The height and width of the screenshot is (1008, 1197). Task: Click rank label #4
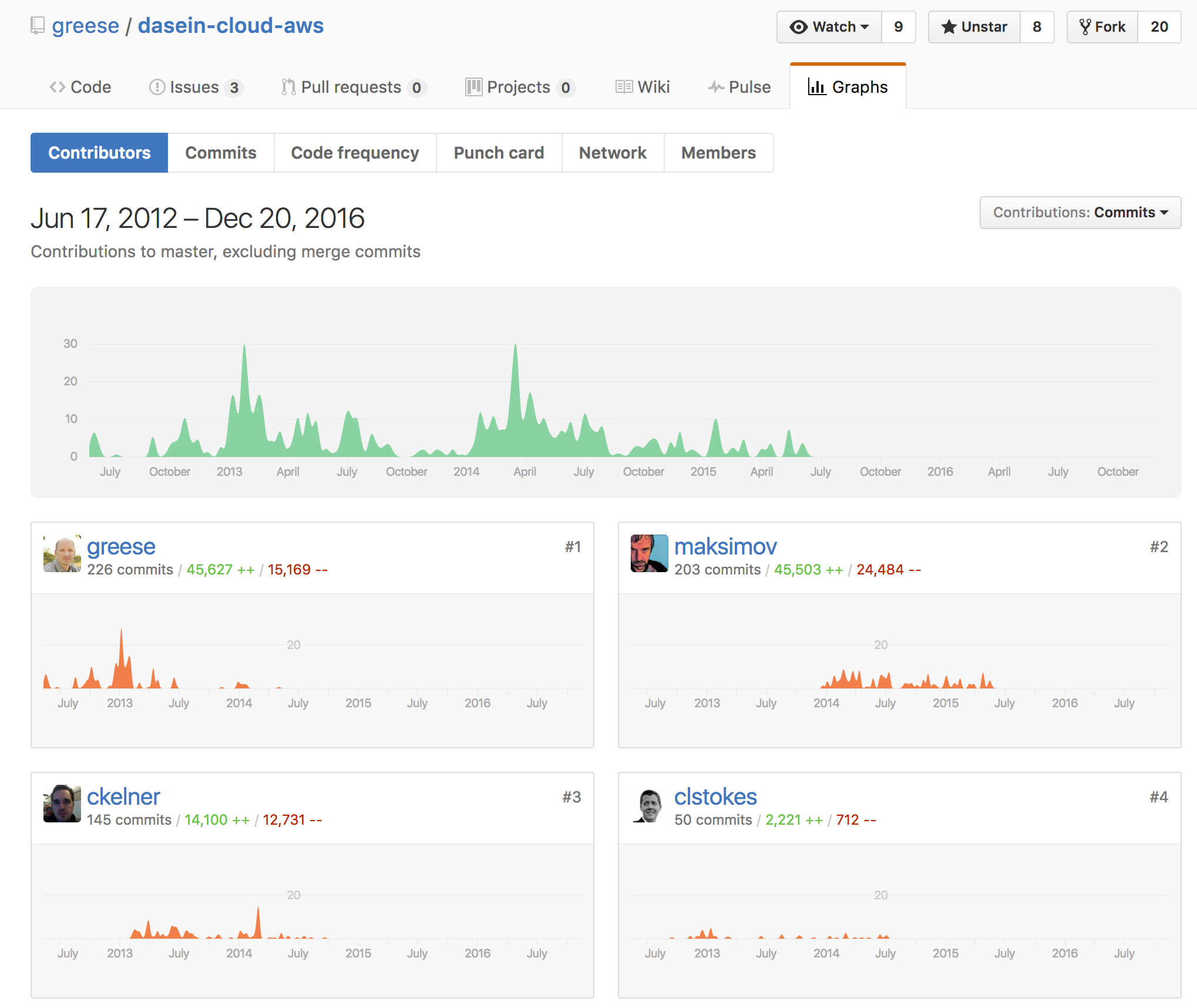(x=1159, y=797)
